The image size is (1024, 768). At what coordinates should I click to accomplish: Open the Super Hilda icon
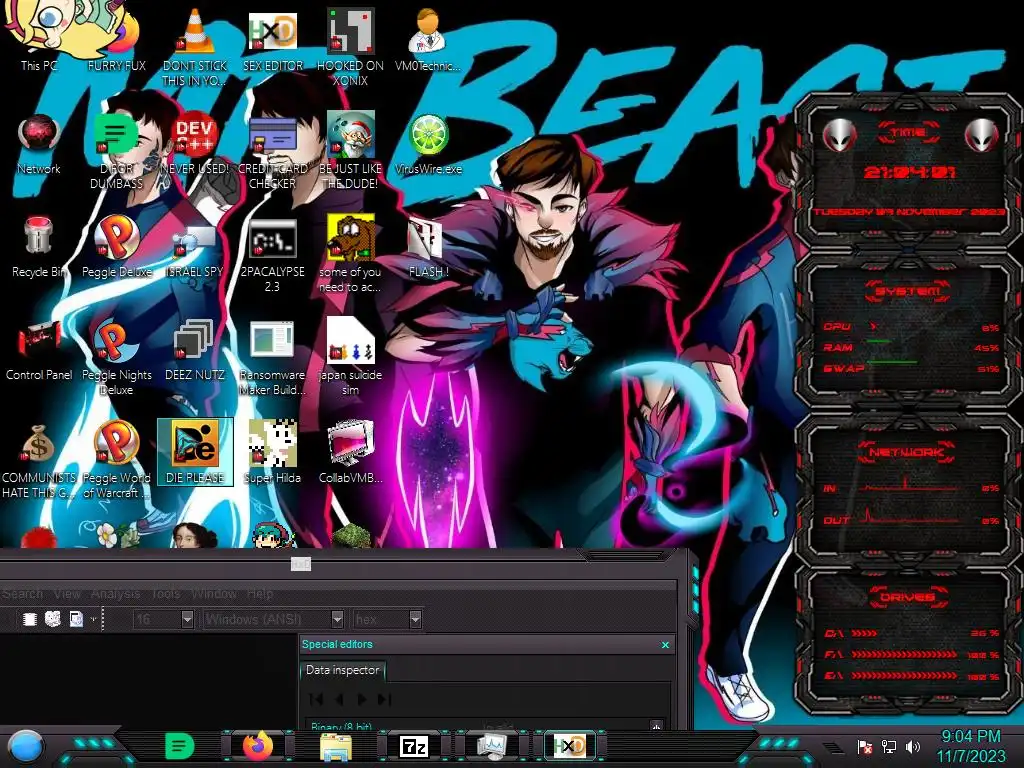[x=272, y=452]
